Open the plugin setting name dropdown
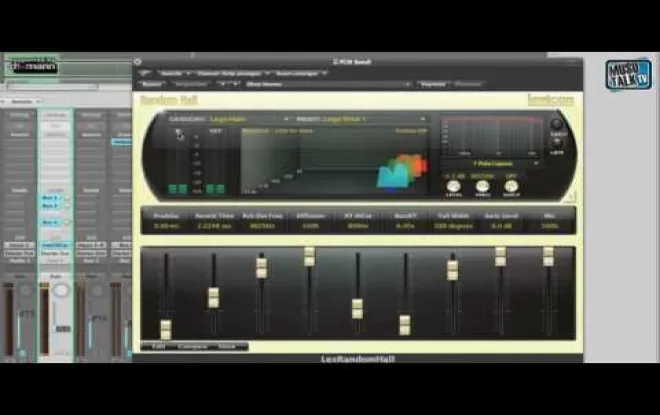 tap(328, 84)
